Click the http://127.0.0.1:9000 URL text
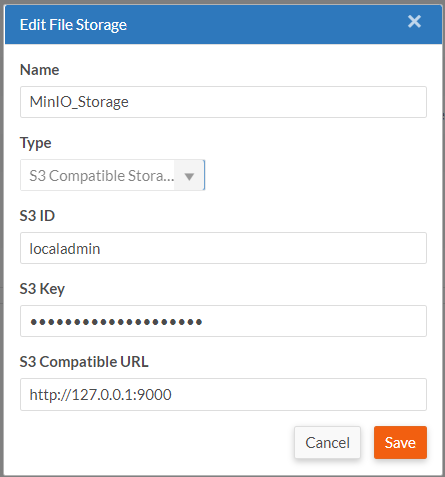This screenshot has width=445, height=477. [100, 395]
